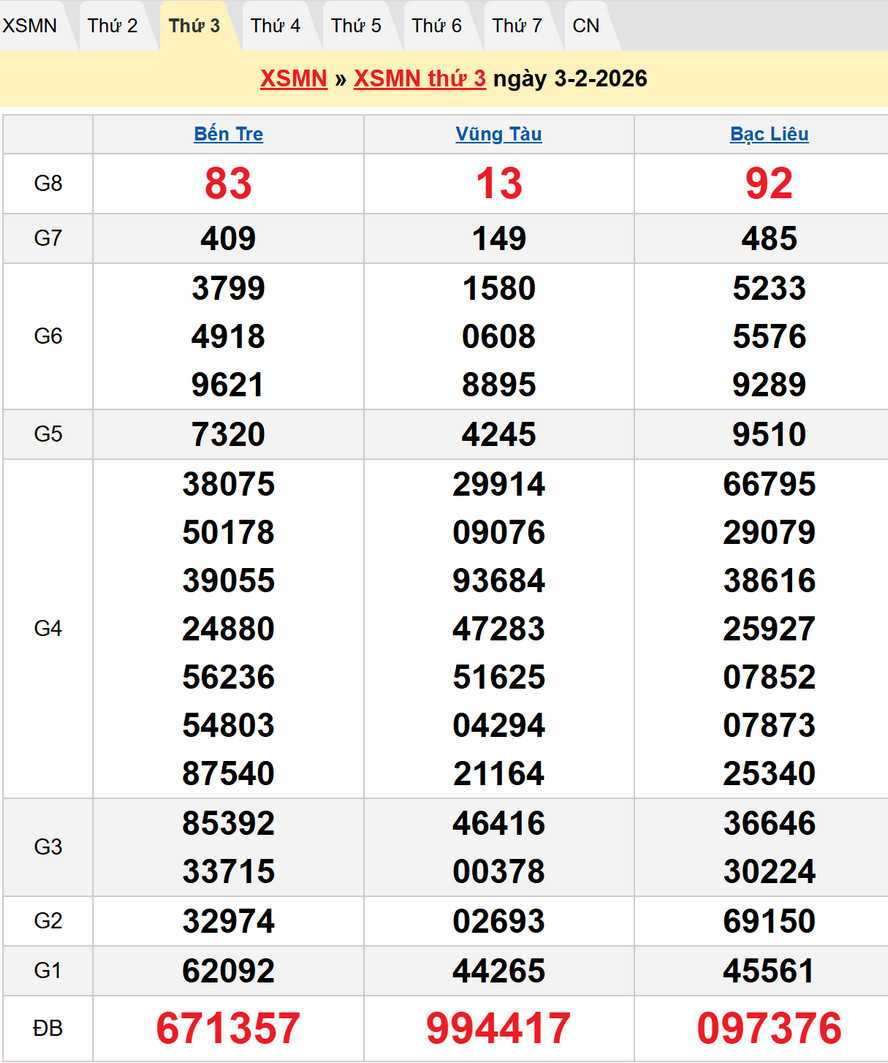Click the G8 result 92
The width and height of the screenshot is (888, 1063).
pyautogui.click(x=769, y=184)
